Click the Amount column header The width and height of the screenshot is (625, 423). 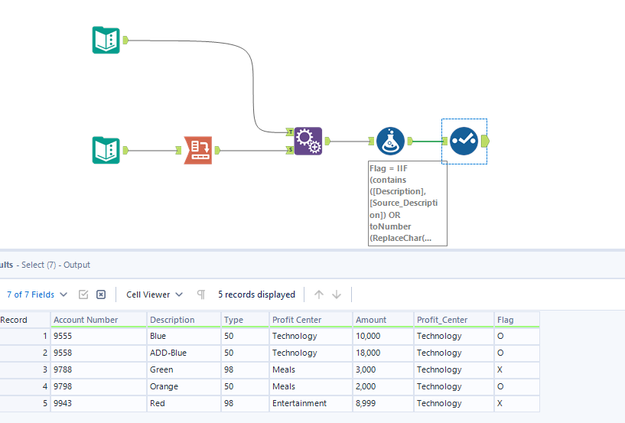[x=383, y=320]
